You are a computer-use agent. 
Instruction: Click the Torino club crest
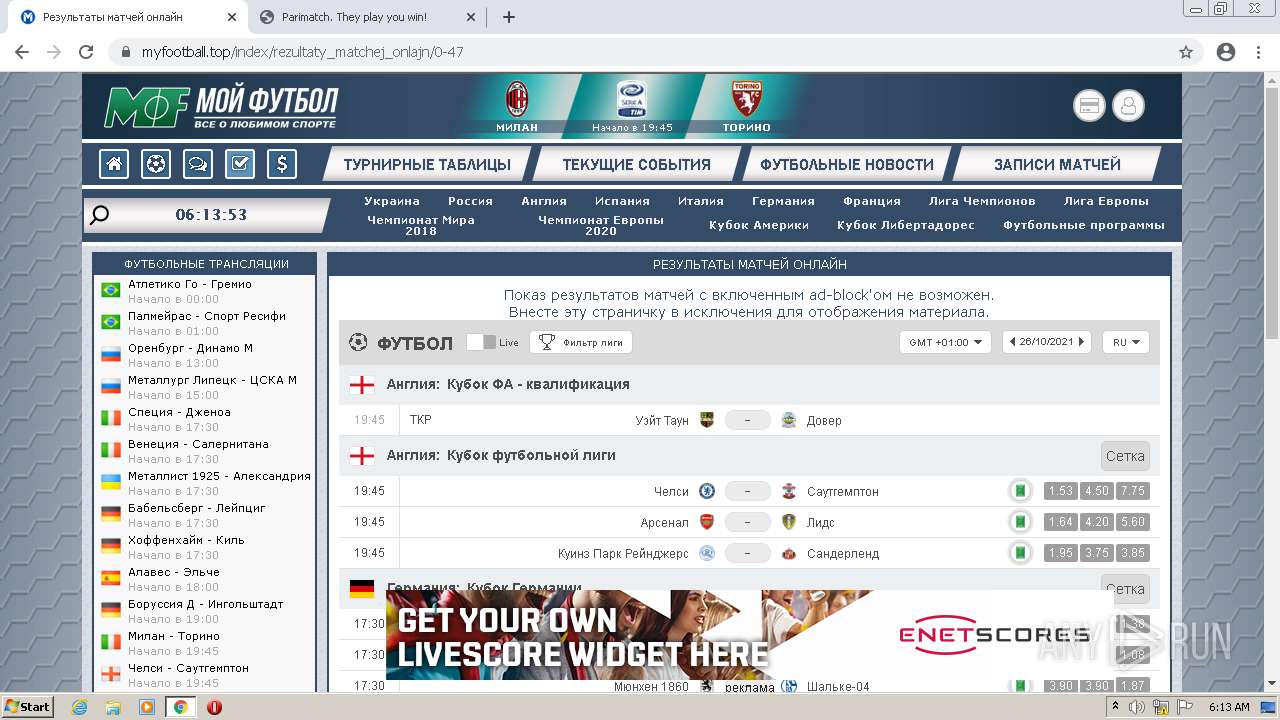click(x=747, y=99)
